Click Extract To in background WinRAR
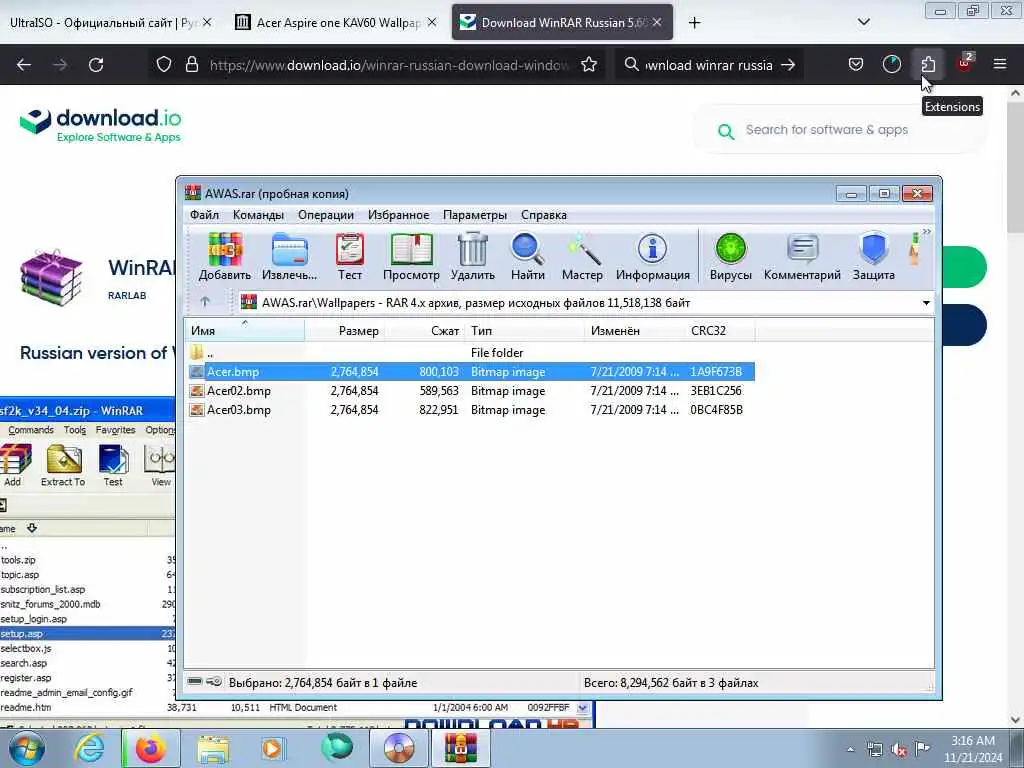The image size is (1024, 768). pos(63,465)
